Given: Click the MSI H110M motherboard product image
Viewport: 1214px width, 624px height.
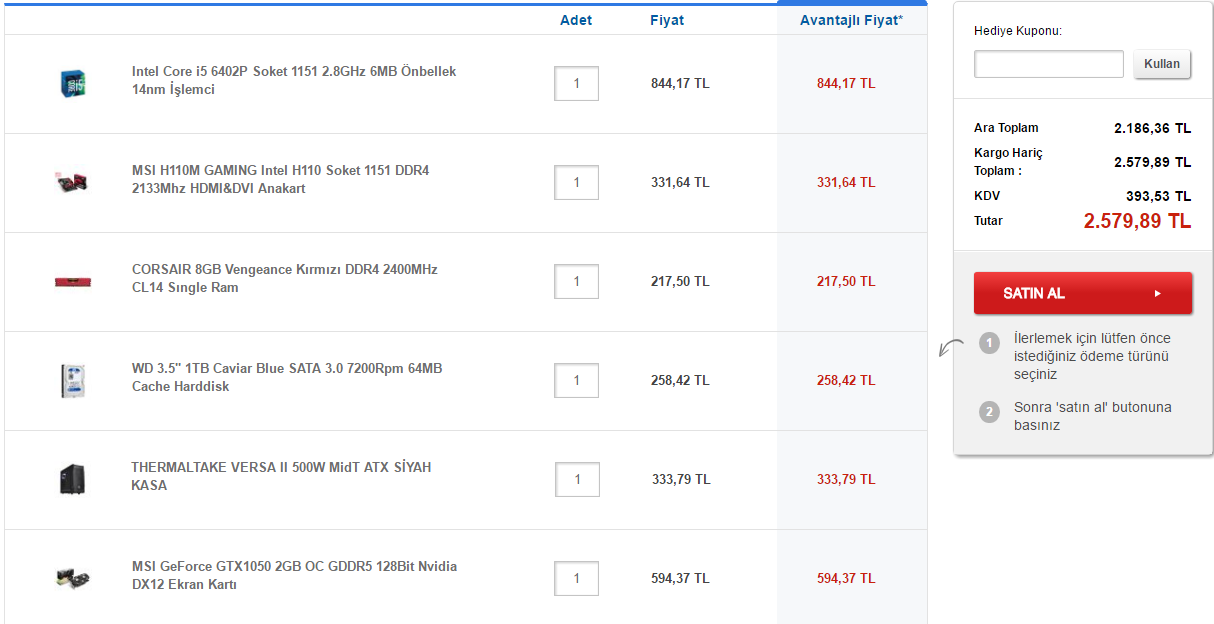Looking at the screenshot, I should point(72,181).
